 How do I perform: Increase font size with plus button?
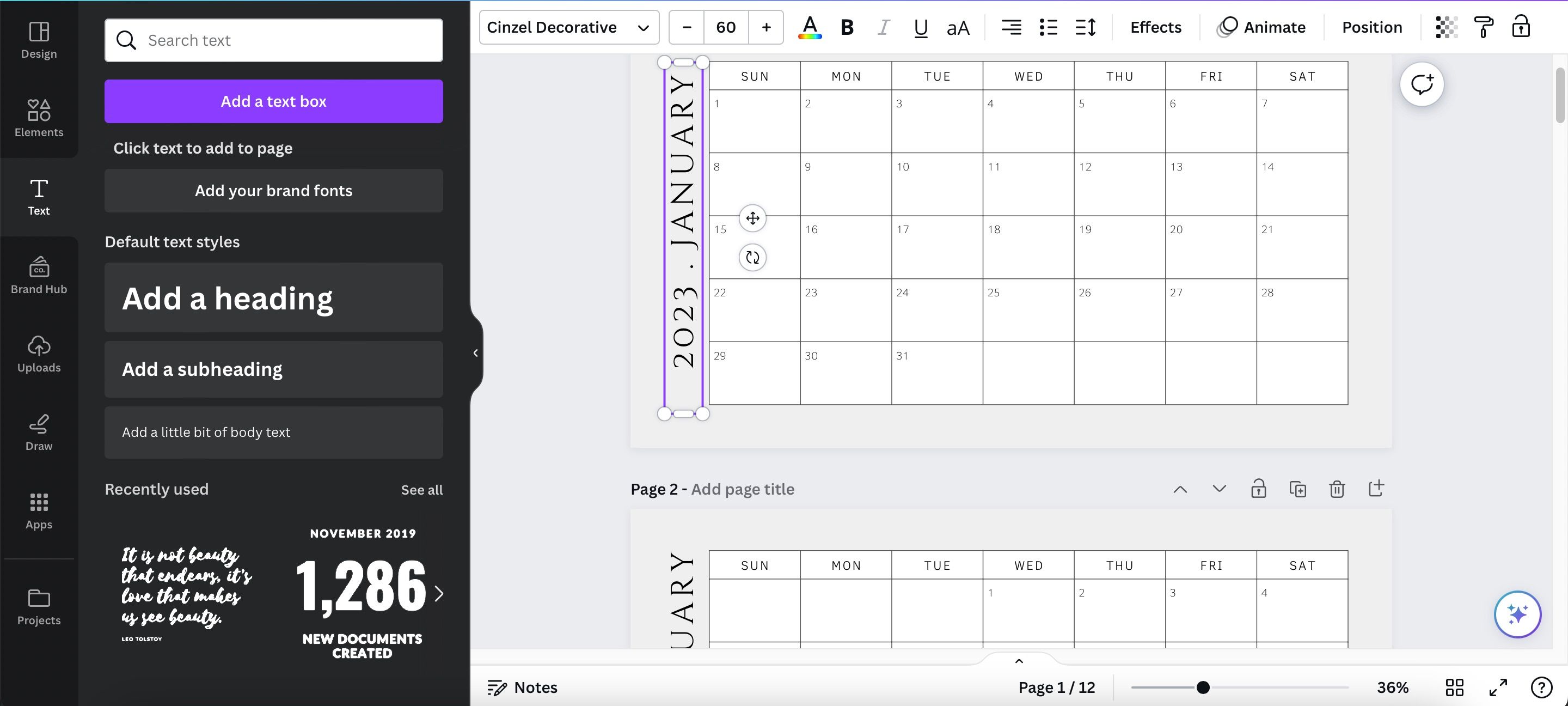pos(765,27)
